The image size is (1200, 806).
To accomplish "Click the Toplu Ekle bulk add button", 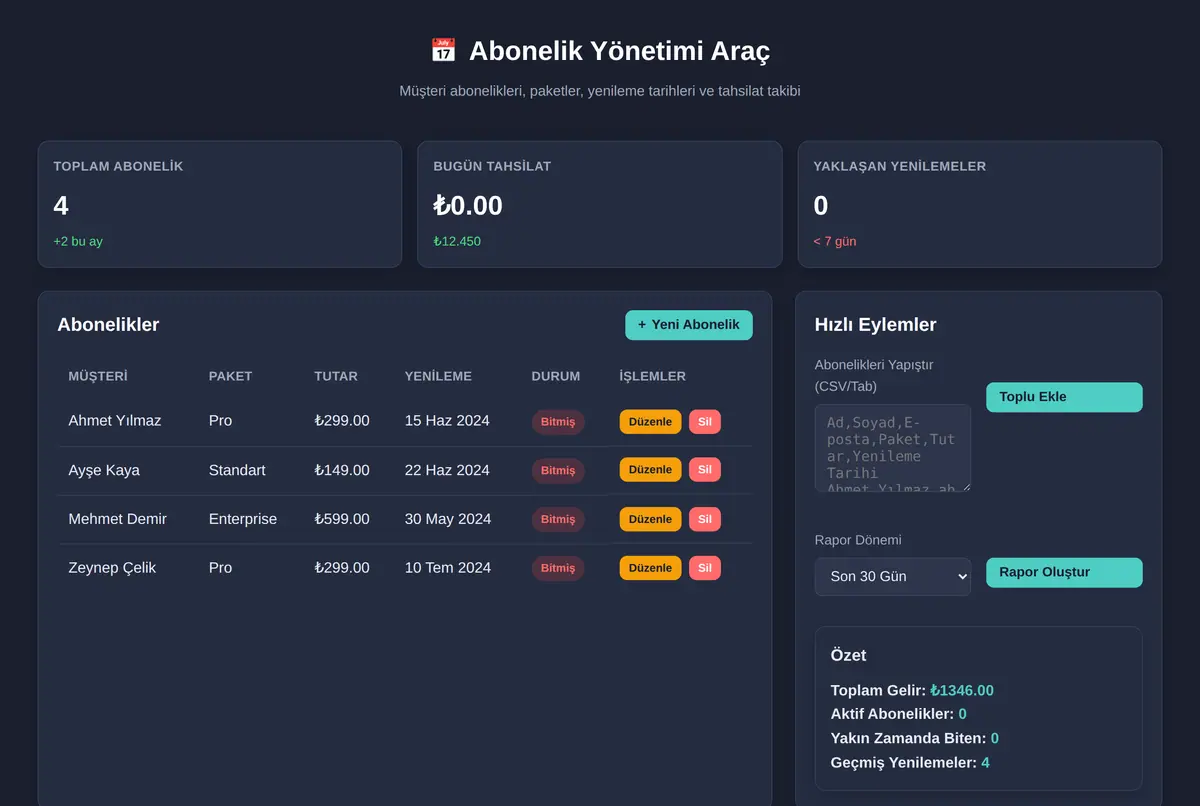I will (1064, 397).
